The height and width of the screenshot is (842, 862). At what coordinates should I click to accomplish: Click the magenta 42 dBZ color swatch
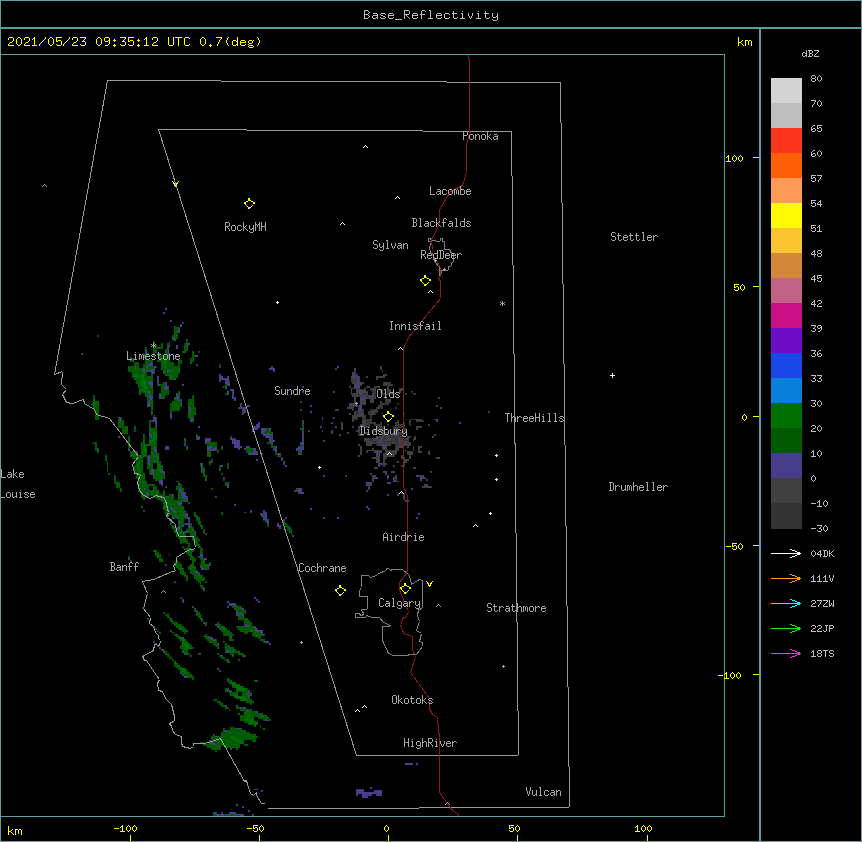[786, 315]
